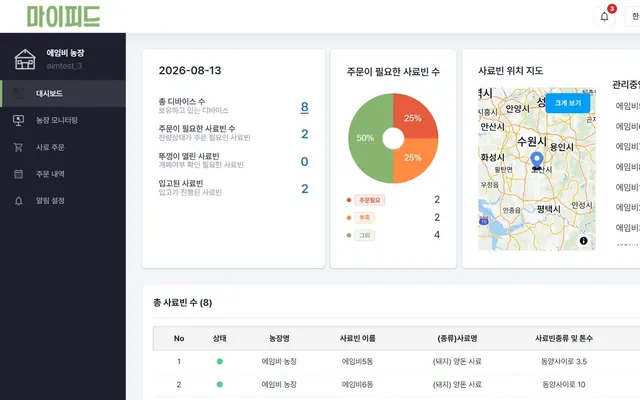The height and width of the screenshot is (400, 640).
Task: Click the 에임비6동 cell
Action: [x=358, y=384]
